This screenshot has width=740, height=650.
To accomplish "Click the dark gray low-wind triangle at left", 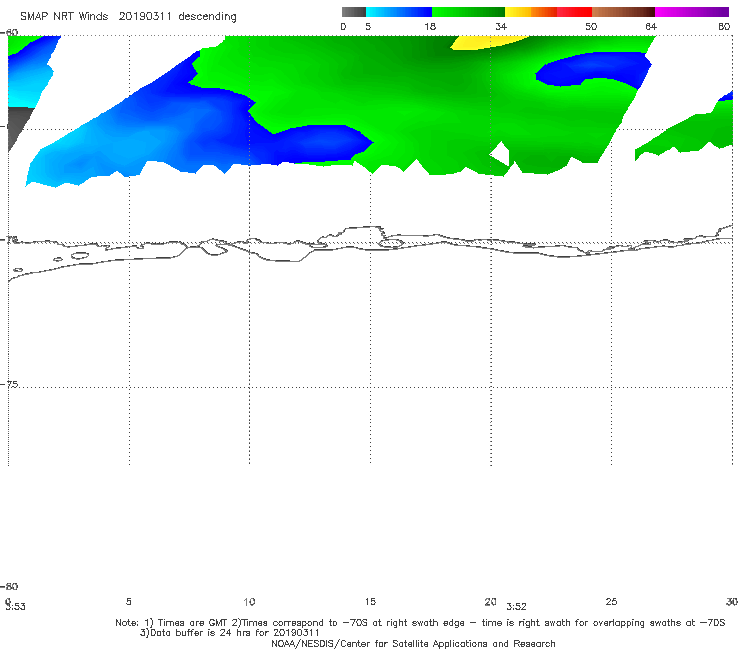I will coord(18,125).
